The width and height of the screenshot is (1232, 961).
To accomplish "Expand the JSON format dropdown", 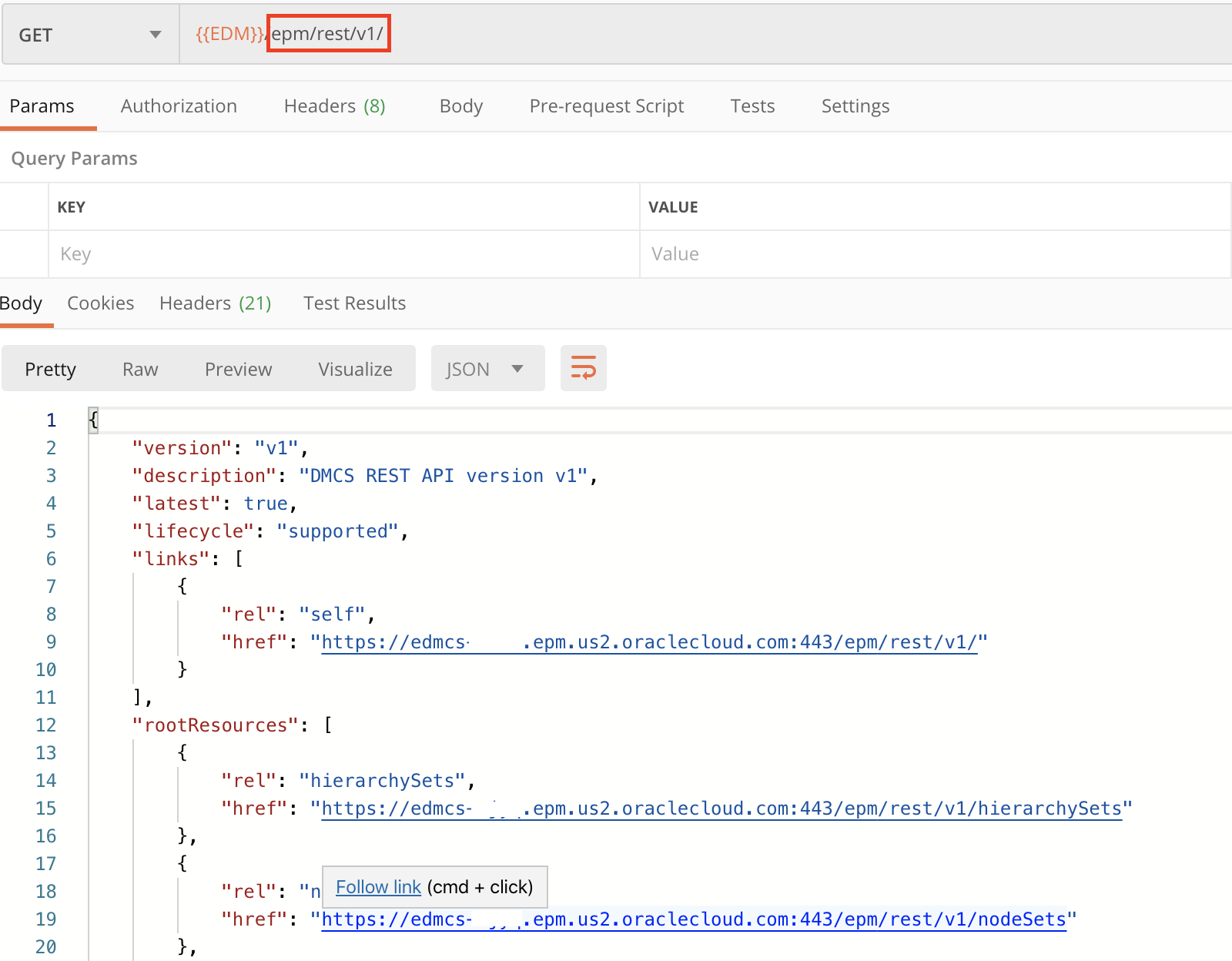I will click(x=487, y=369).
